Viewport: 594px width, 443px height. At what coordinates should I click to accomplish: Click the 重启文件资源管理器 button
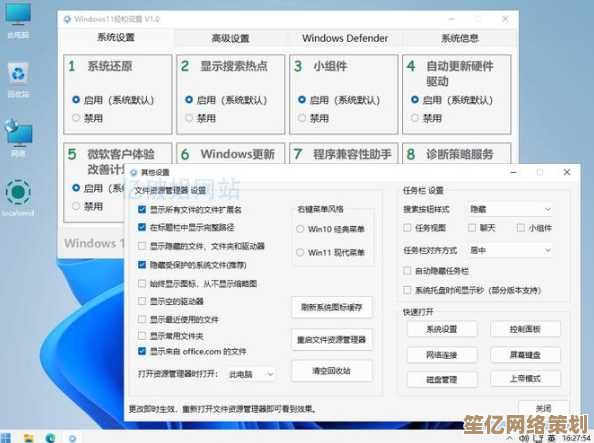331,340
